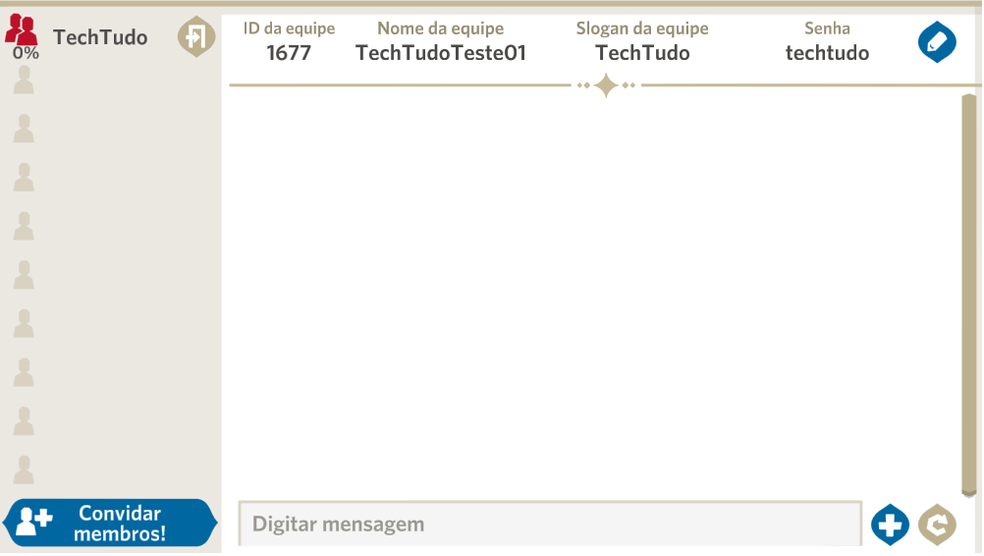Screen dimensions: 984x556
Task: Click the leave team door icon
Action: [196, 38]
